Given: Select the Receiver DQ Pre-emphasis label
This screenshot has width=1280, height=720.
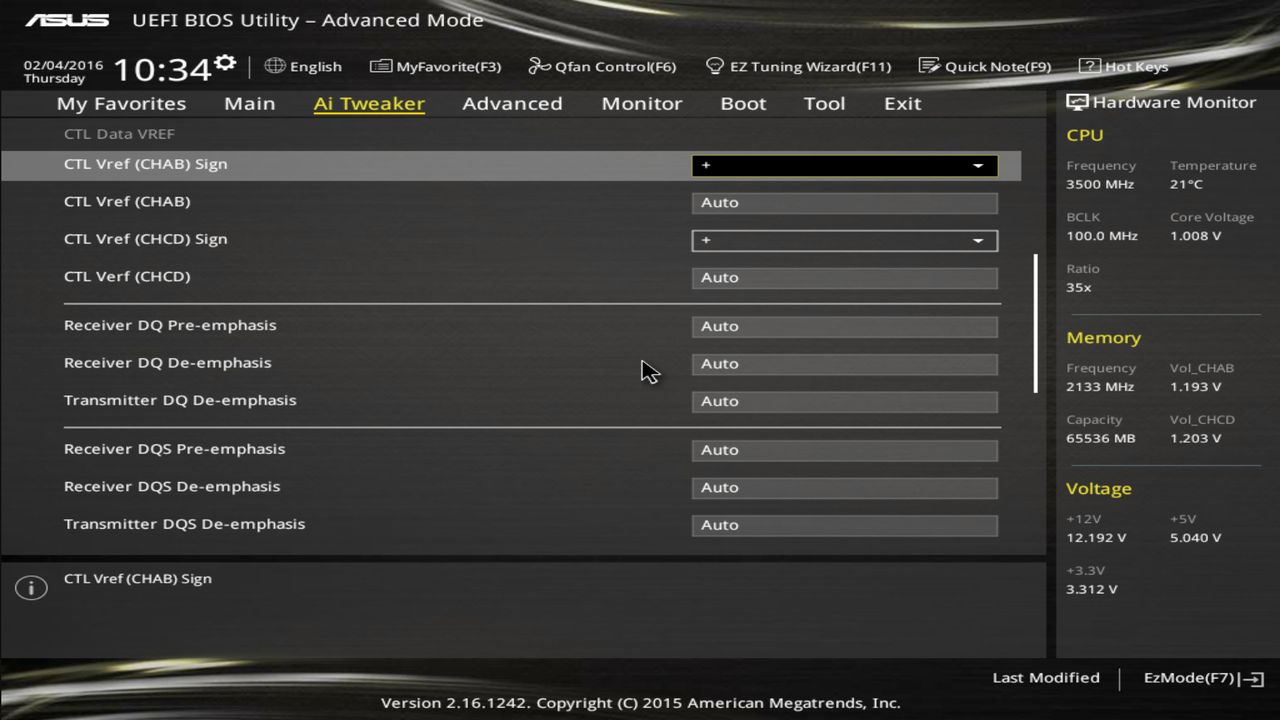Looking at the screenshot, I should (170, 325).
